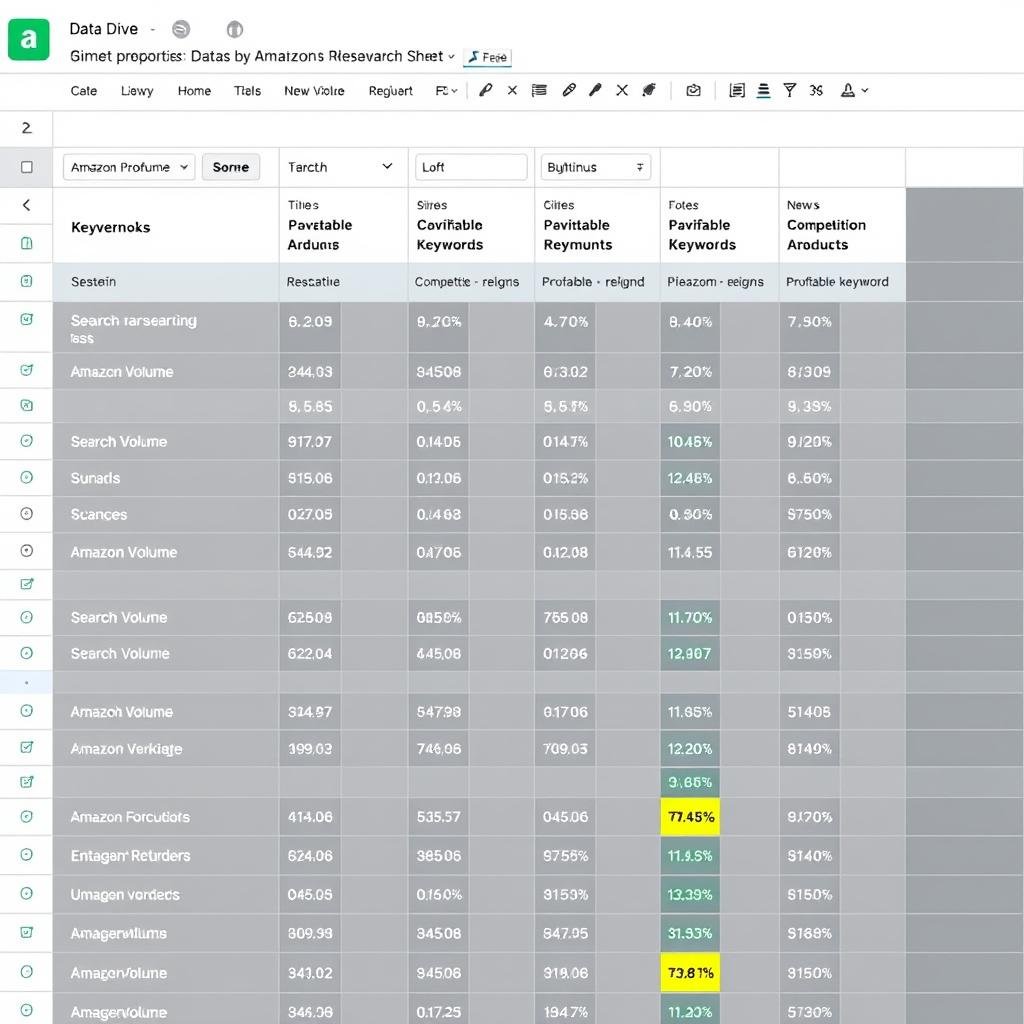Viewport: 1024px width, 1024px height.
Task: Switch to the Home menu
Action: click(x=194, y=91)
